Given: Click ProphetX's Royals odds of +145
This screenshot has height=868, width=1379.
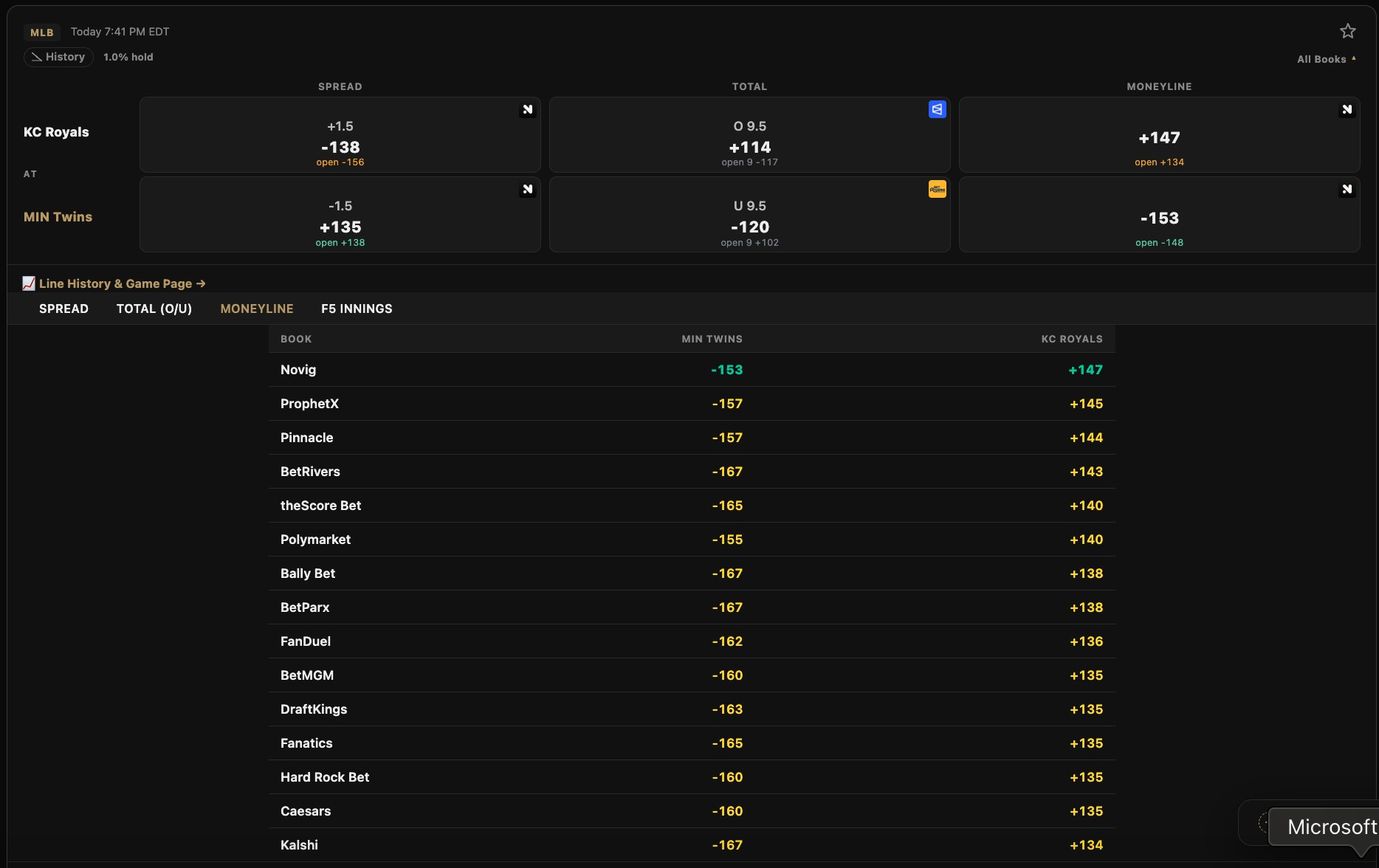Looking at the screenshot, I should tap(1087, 404).
